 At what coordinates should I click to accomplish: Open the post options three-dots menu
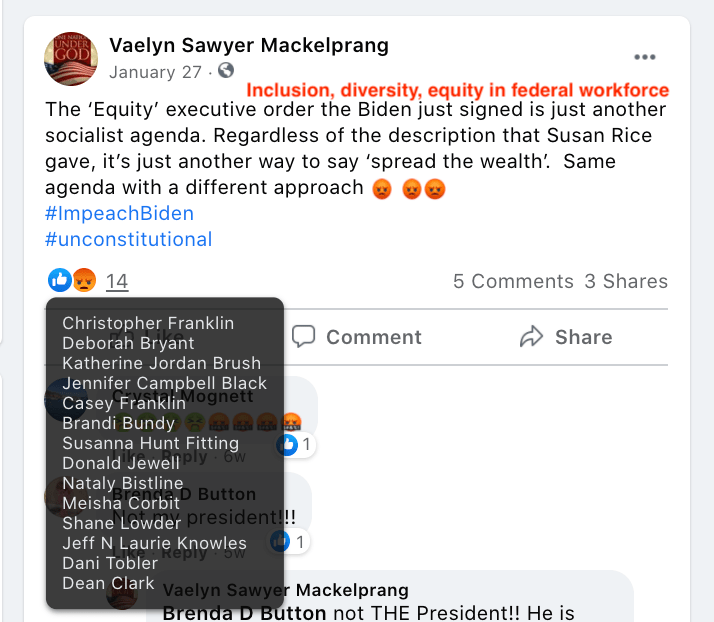tap(645, 58)
